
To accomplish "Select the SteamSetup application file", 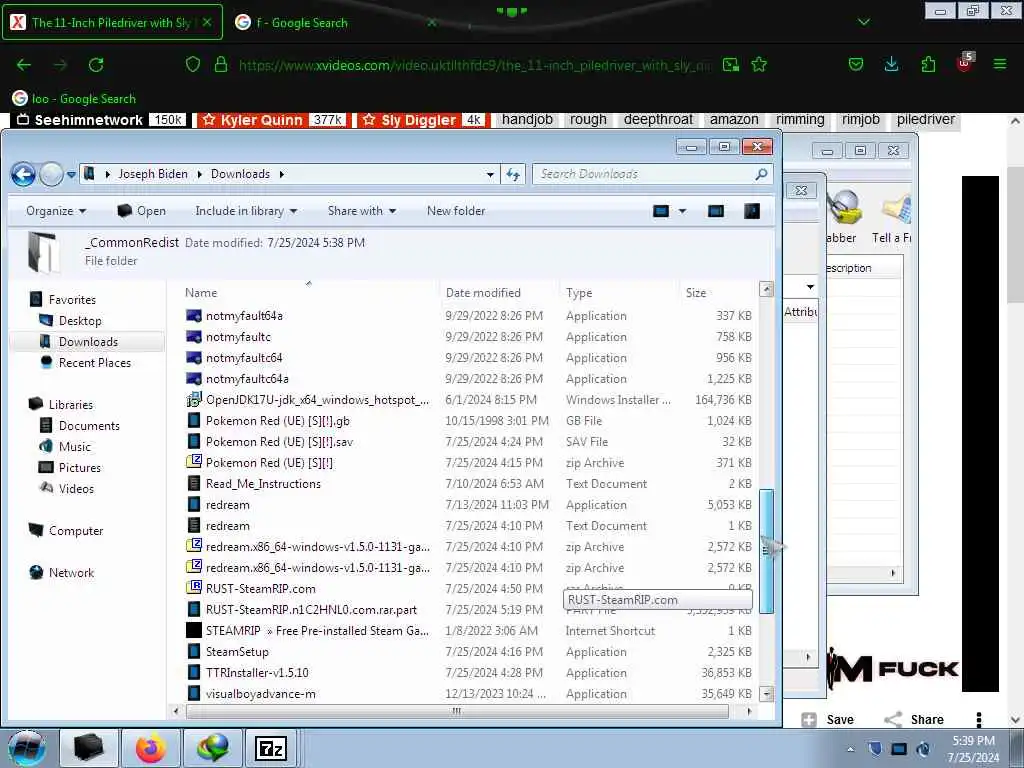I will point(236,652).
